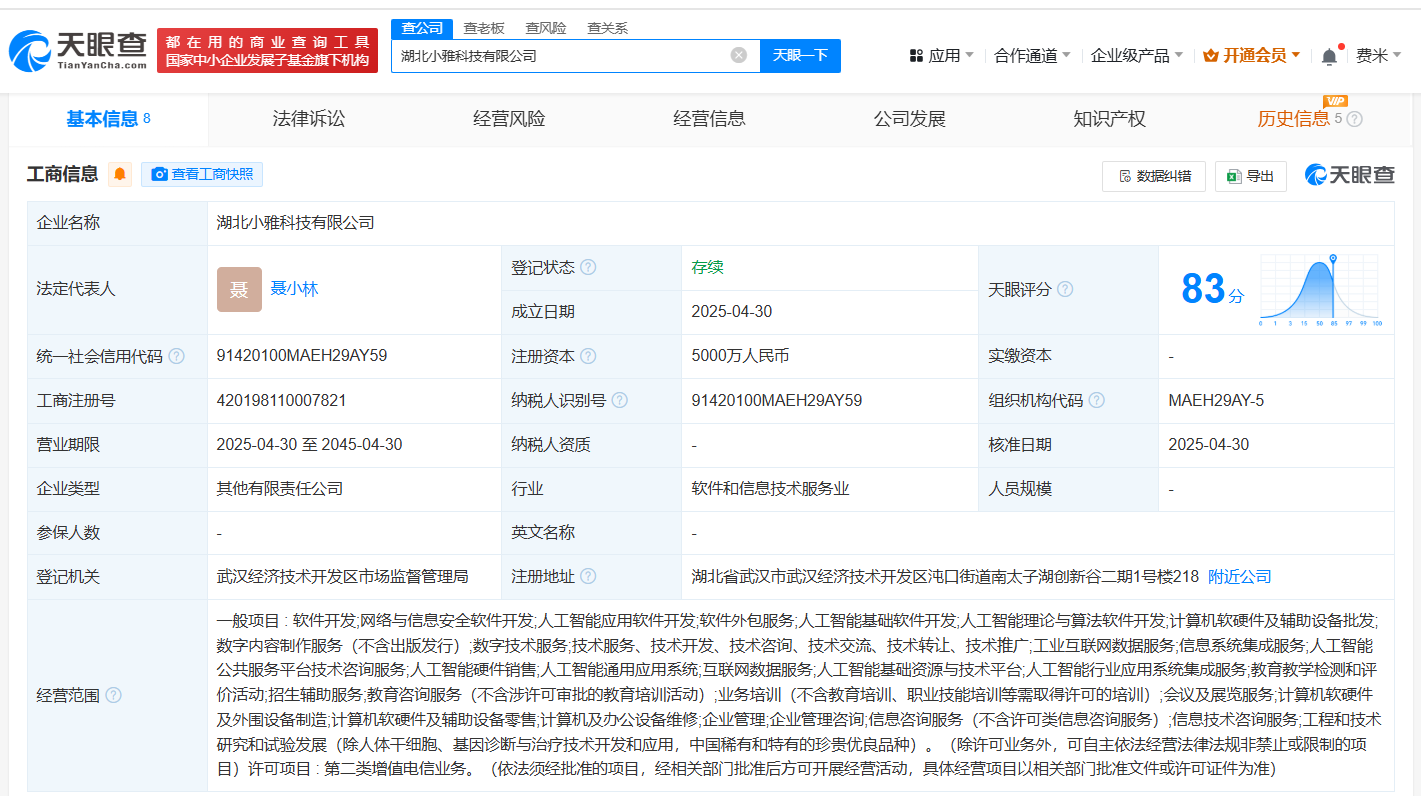Select the 查老板 search tab
Screen dimensions: 1421x796
coord(484,28)
